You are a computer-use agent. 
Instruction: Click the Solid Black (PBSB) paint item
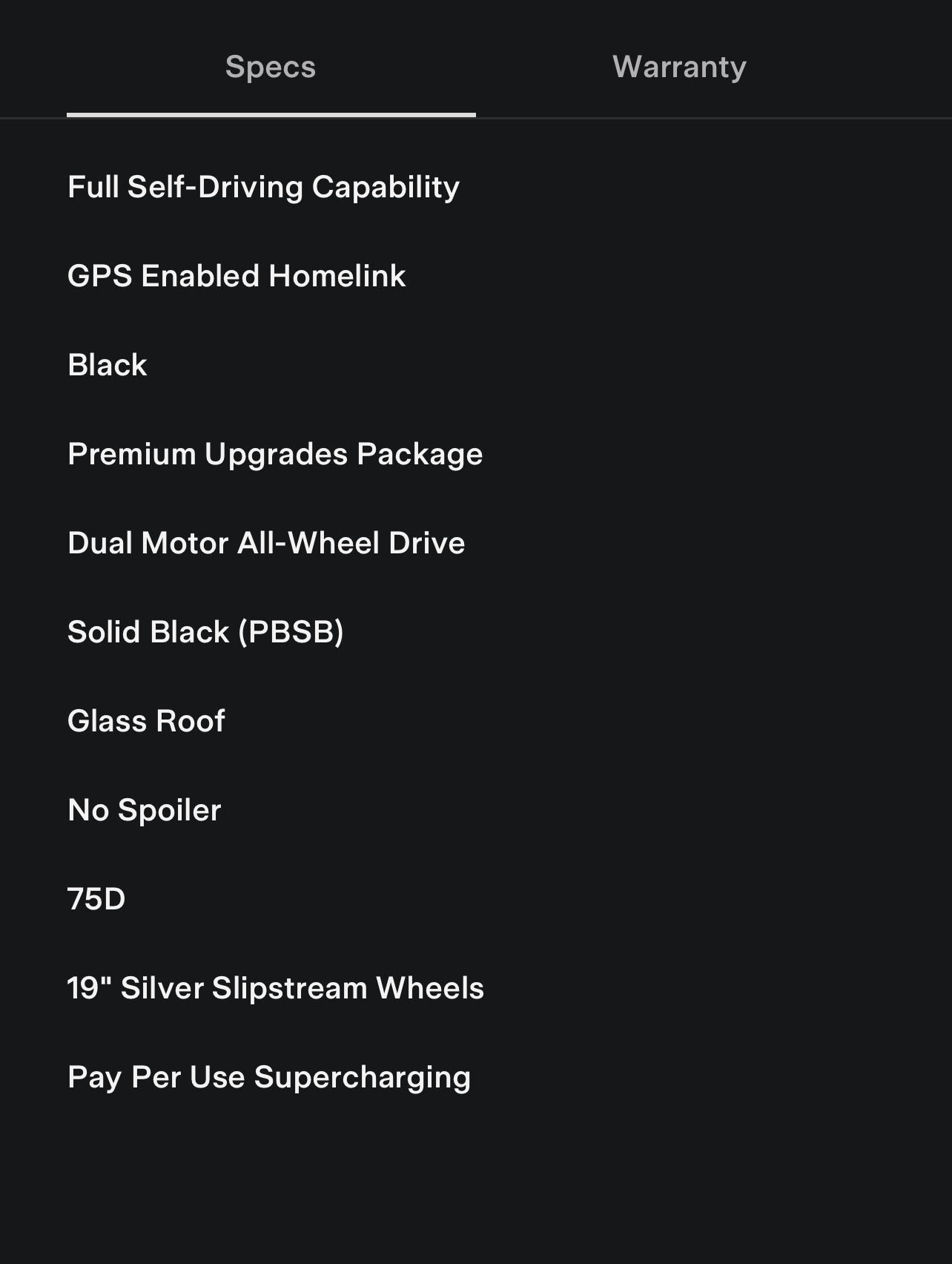(x=205, y=632)
